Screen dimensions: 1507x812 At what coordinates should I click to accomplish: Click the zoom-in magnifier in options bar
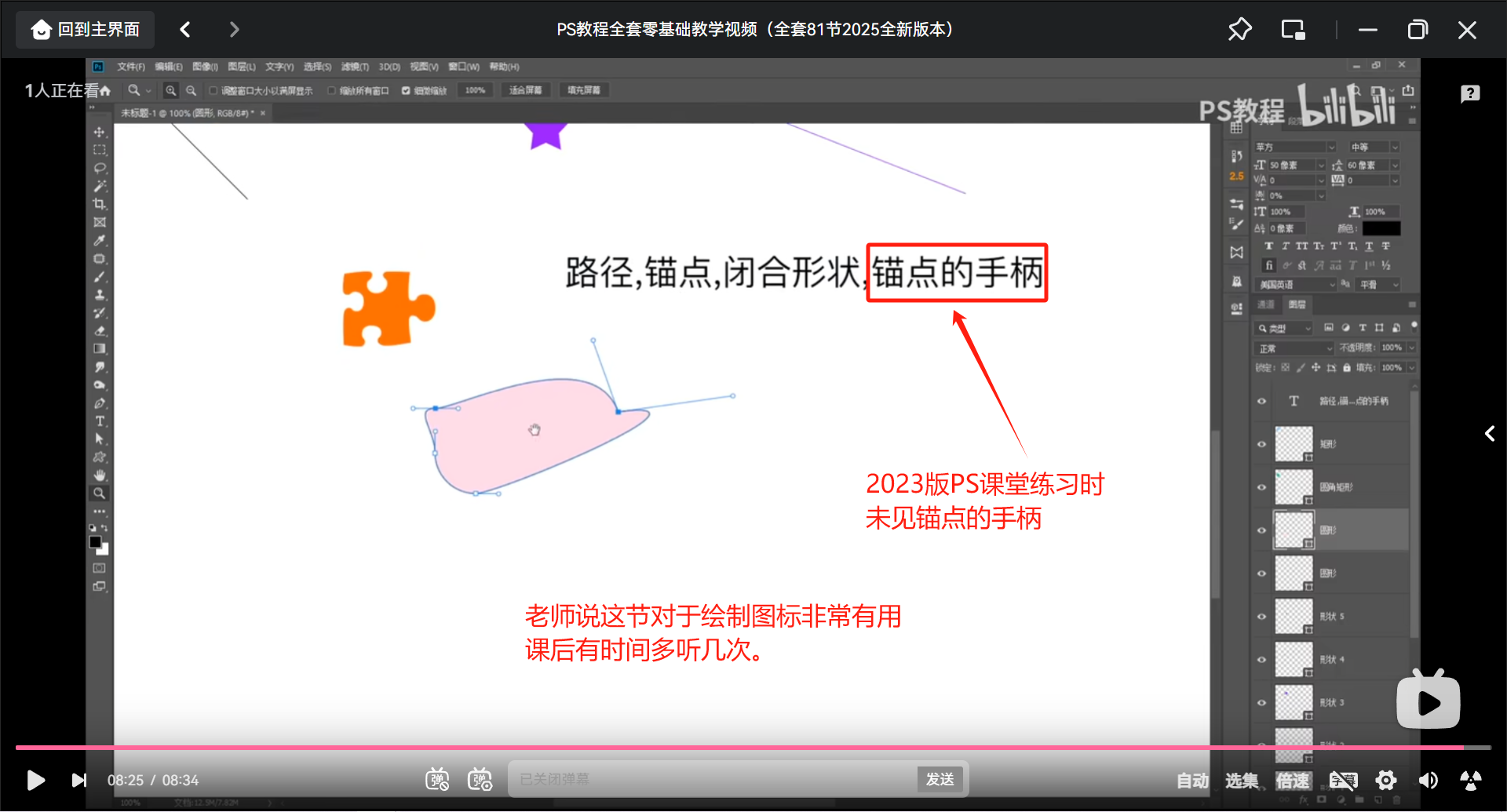[x=170, y=90]
